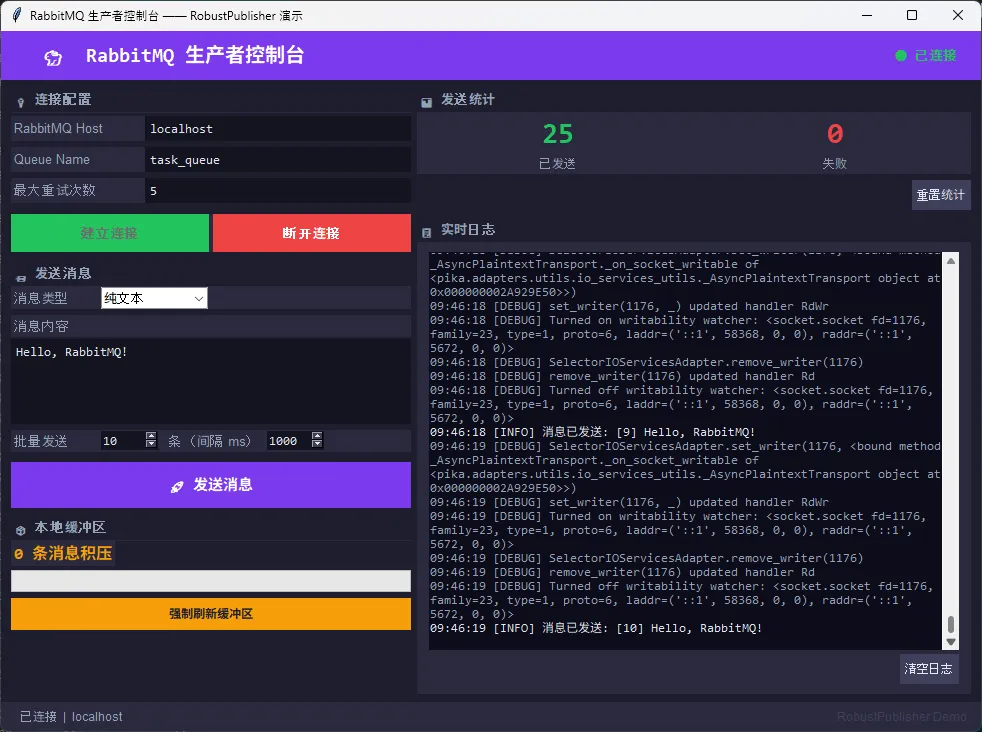The image size is (982, 732).
Task: Click the realtime log section icon
Action: 426,232
